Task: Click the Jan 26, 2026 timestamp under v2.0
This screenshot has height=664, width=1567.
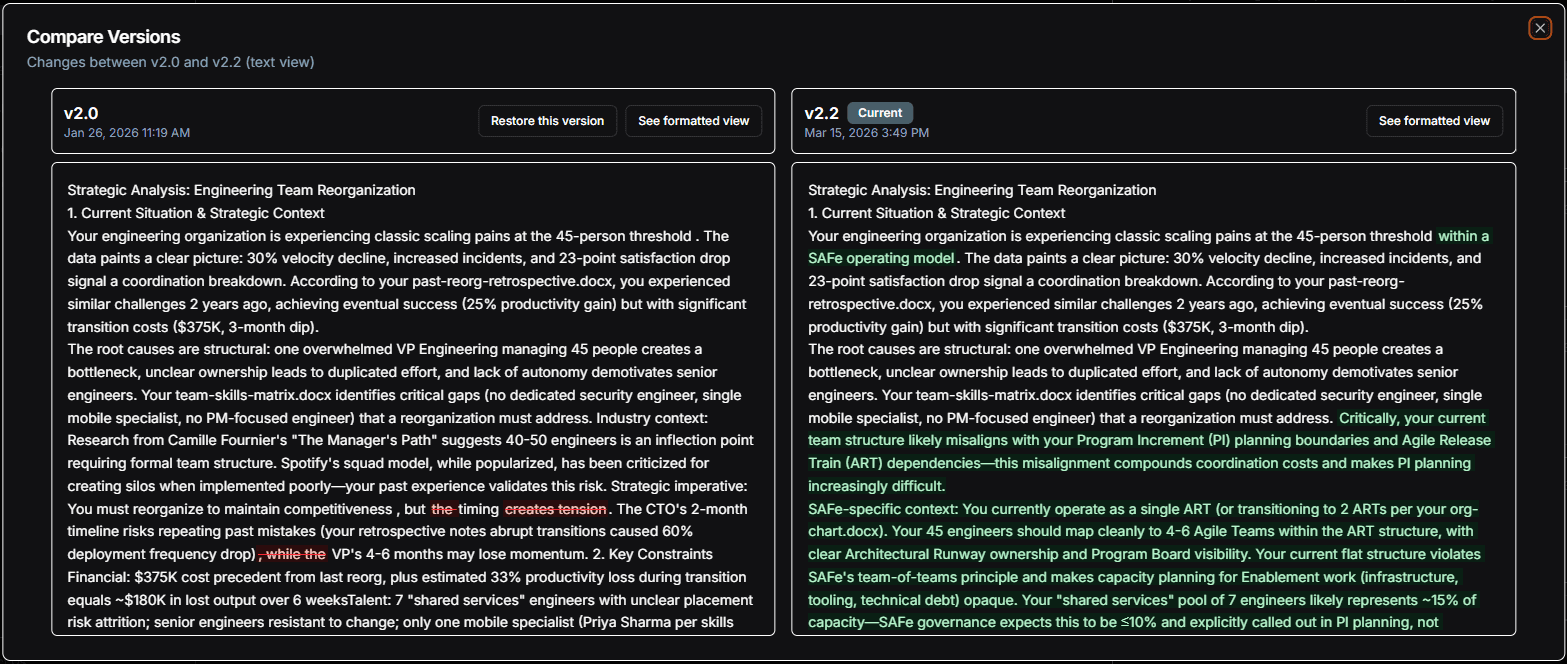Action: [x=127, y=132]
